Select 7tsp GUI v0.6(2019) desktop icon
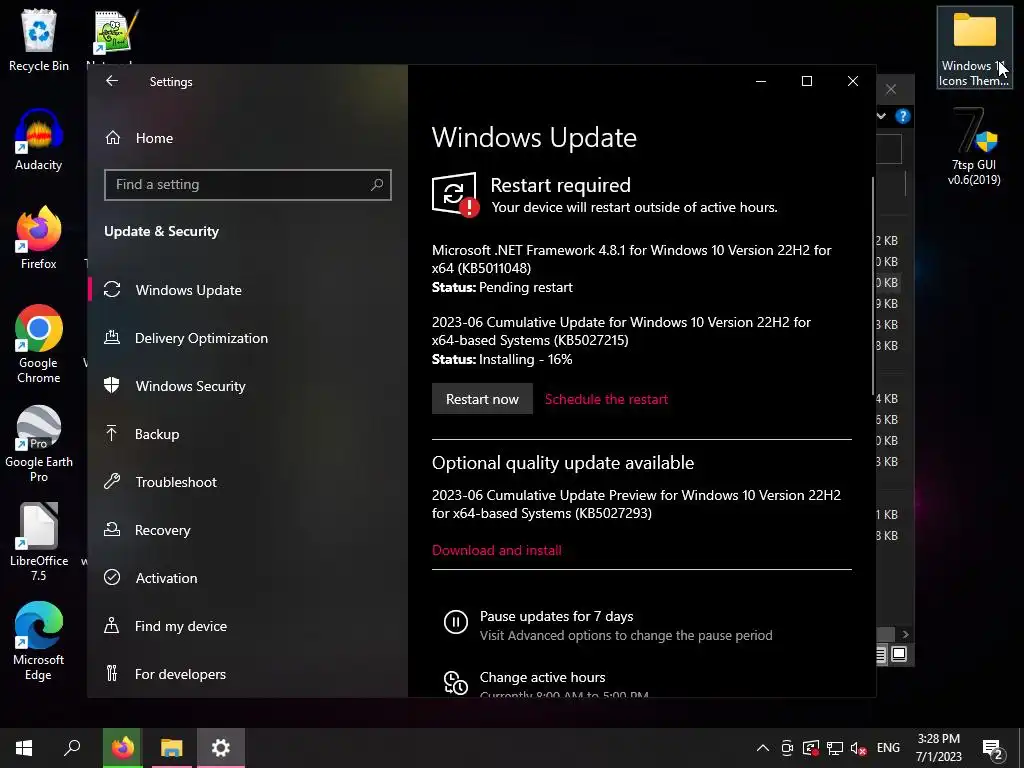 [974, 147]
